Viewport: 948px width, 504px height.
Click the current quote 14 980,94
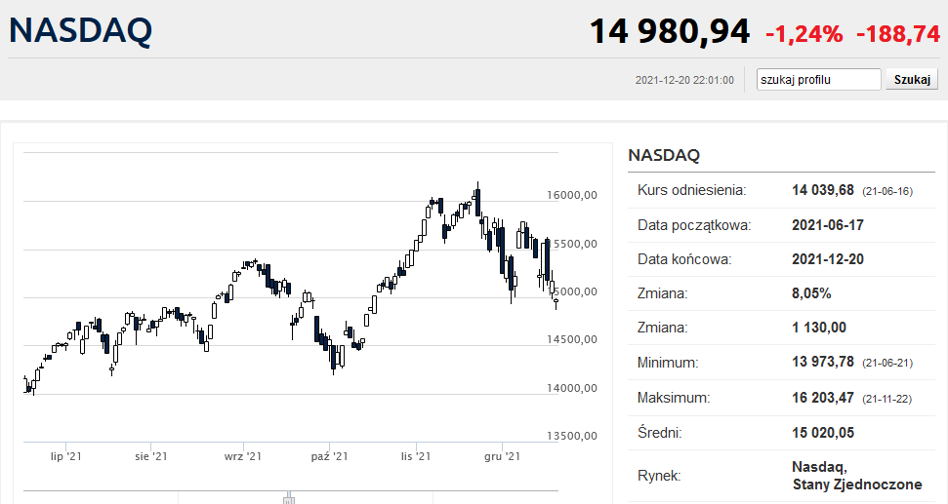669,31
